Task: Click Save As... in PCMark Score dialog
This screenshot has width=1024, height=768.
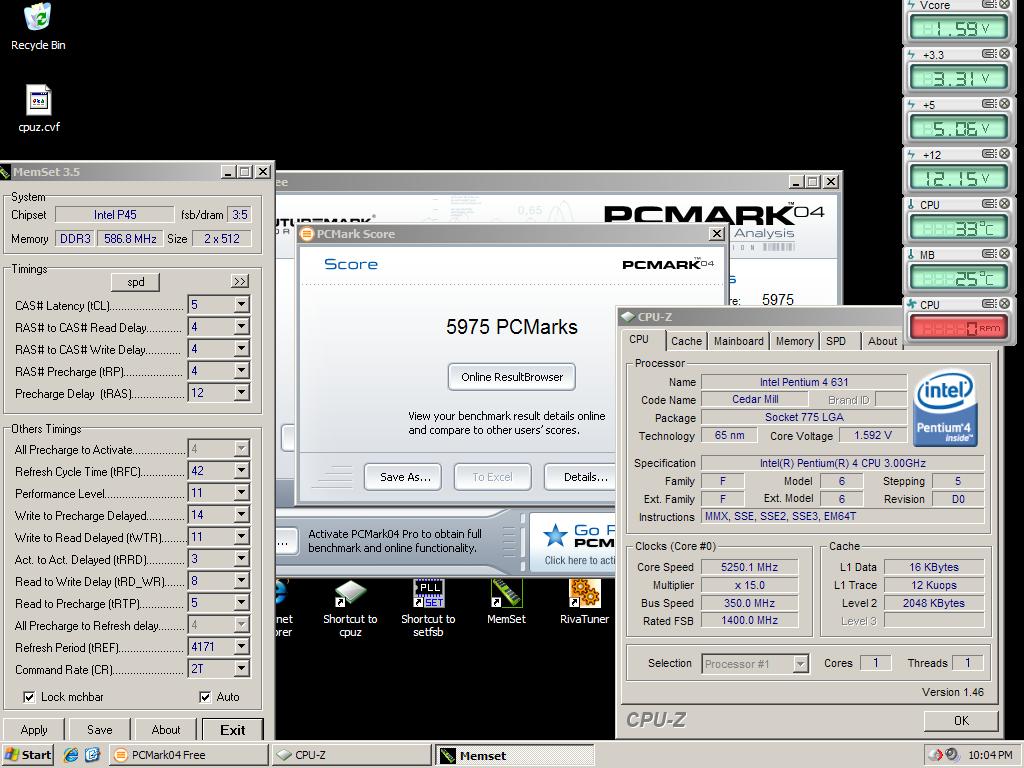Action: [x=405, y=477]
